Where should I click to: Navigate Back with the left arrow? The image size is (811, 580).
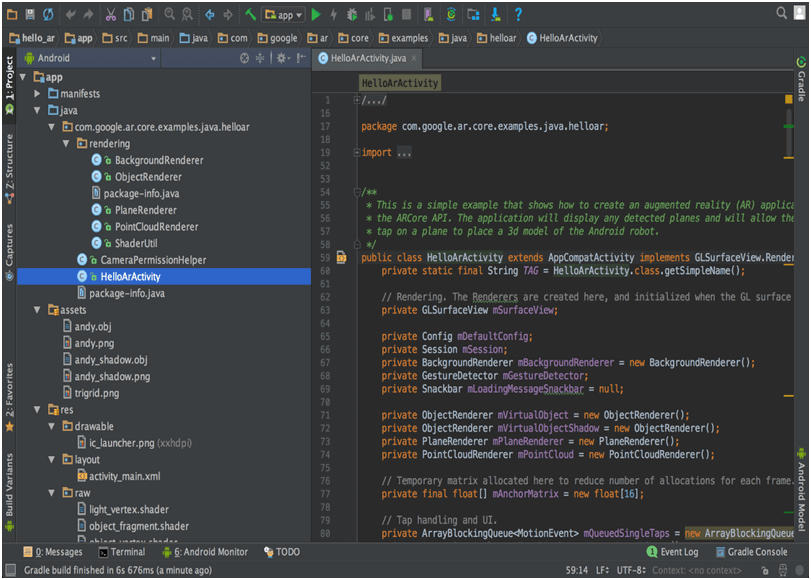pos(209,14)
